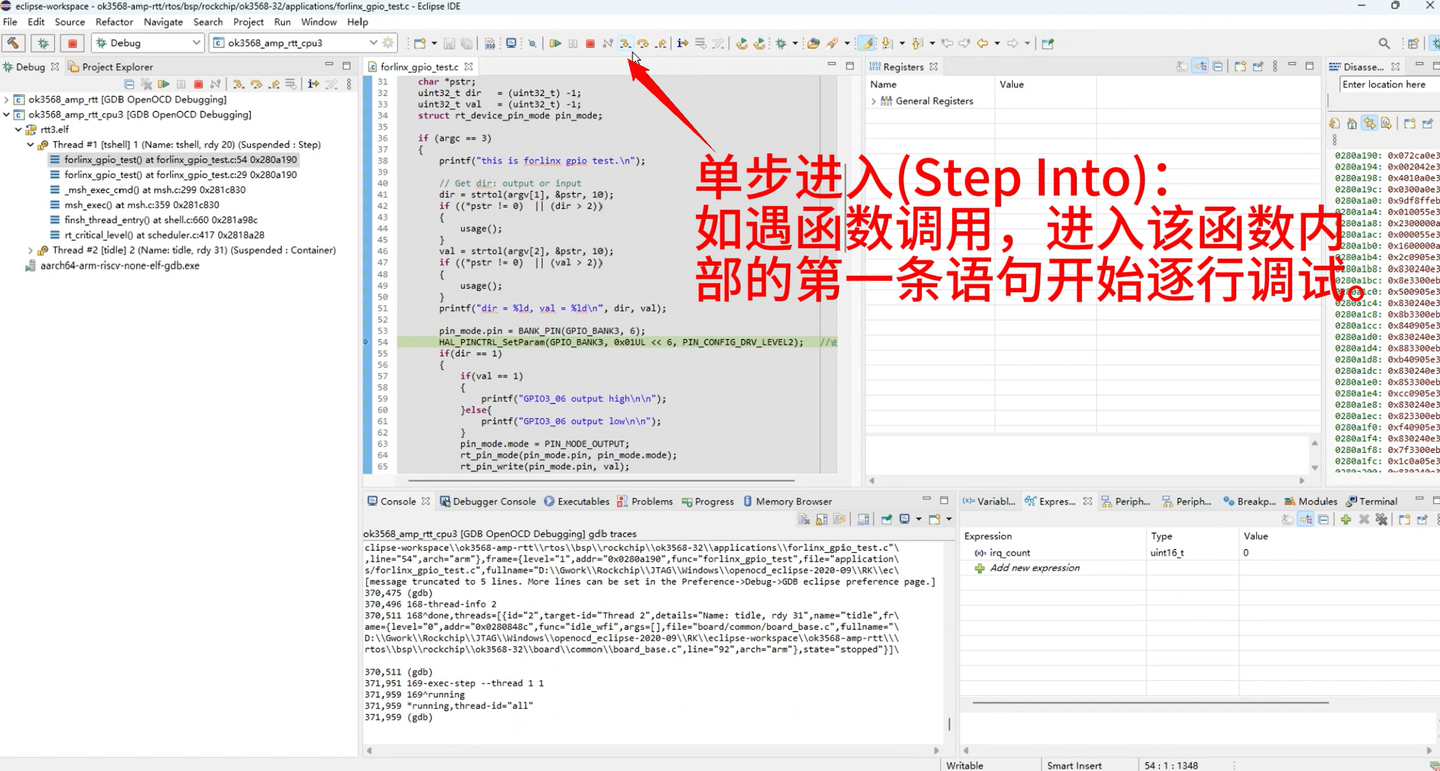Toggle Show Logical Structure in the Registers view
The image size is (1440, 771).
[x=1200, y=67]
